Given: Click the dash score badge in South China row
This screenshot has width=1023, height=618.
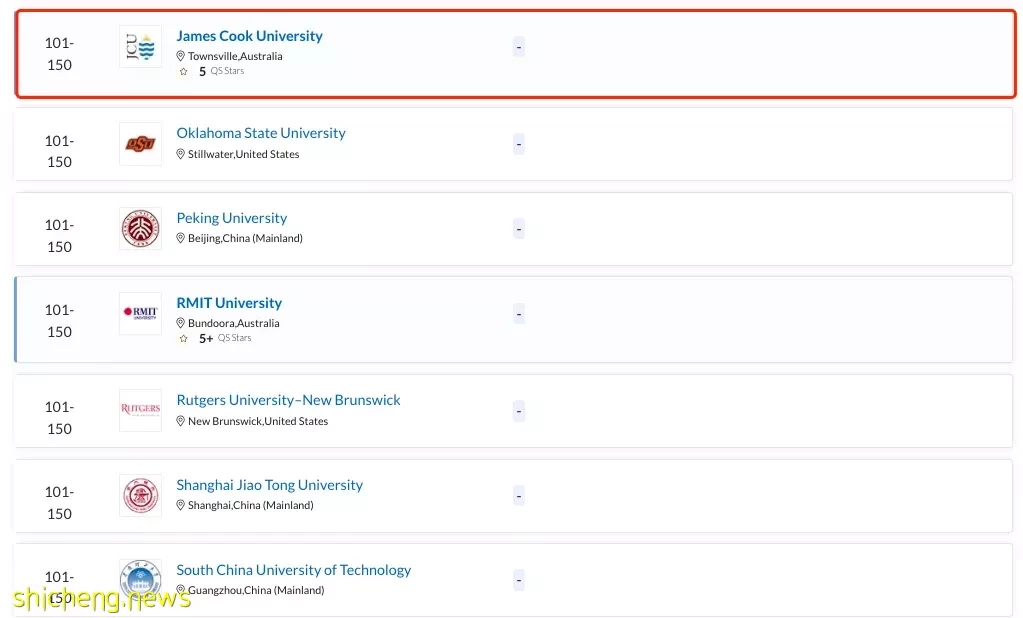Looking at the screenshot, I should tap(519, 580).
